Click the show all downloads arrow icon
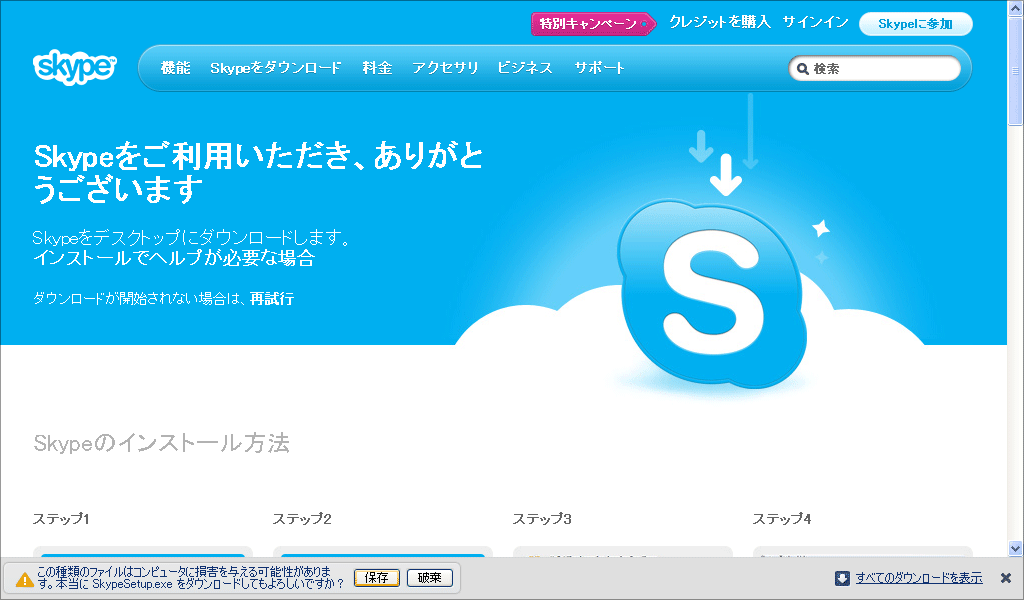Image resolution: width=1024 pixels, height=600 pixels. point(842,578)
